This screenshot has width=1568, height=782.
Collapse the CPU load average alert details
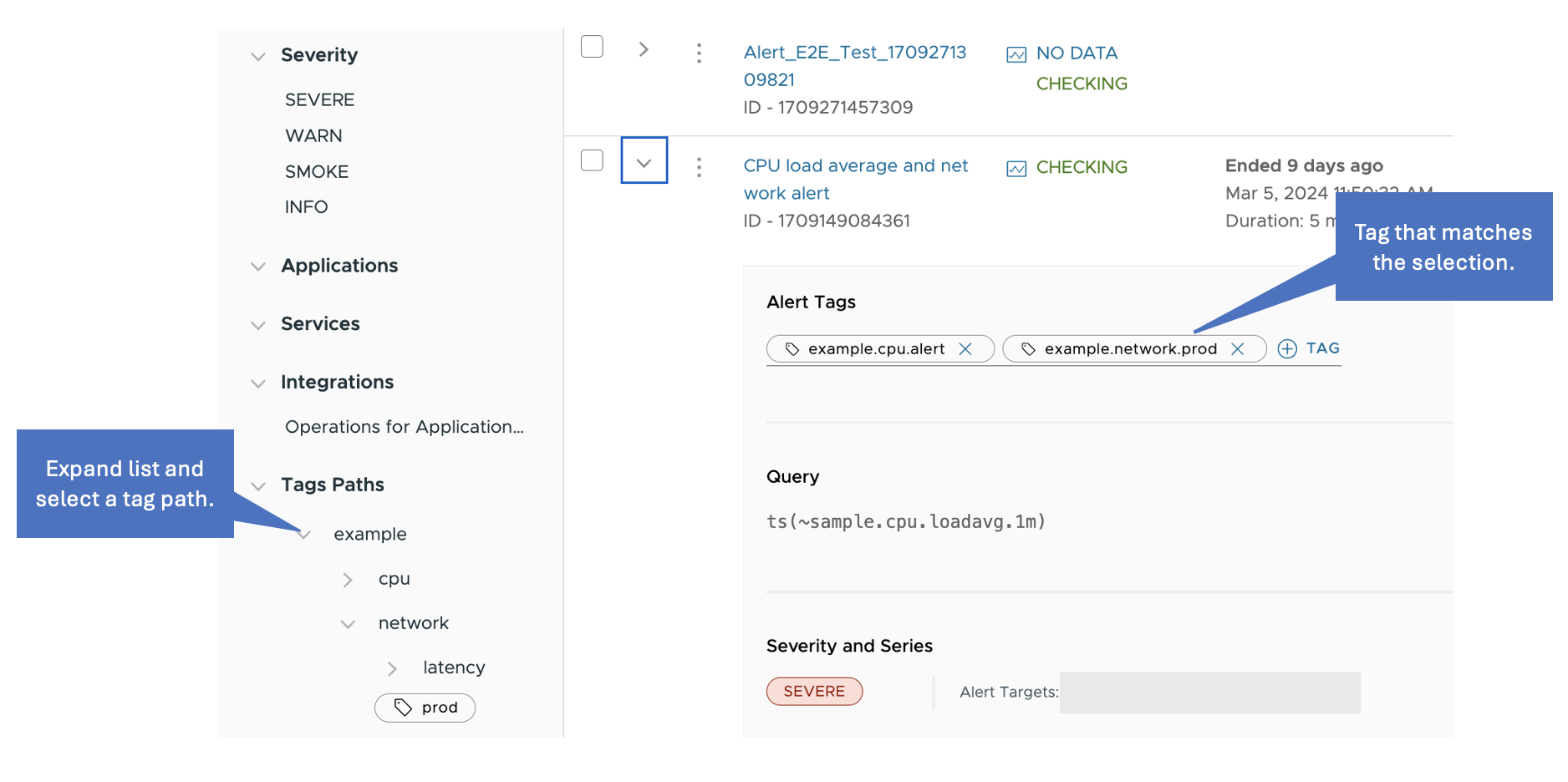coord(644,160)
